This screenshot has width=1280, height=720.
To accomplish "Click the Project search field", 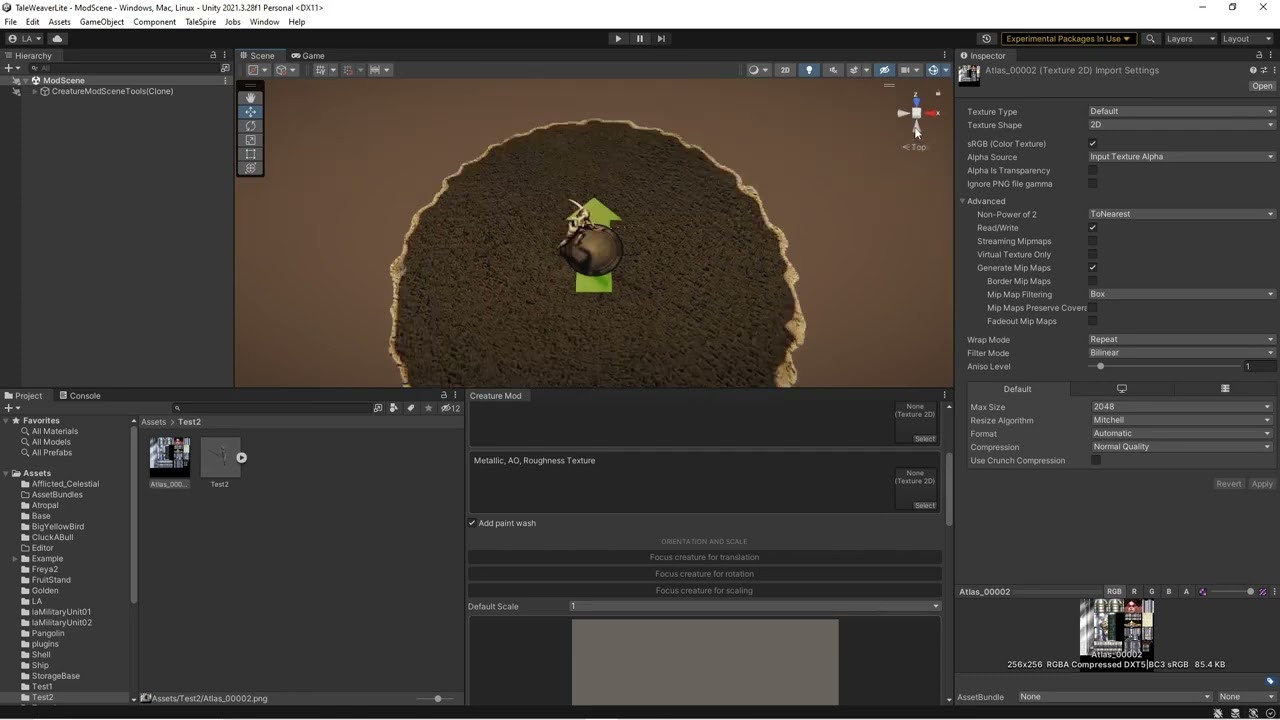I will pos(270,408).
